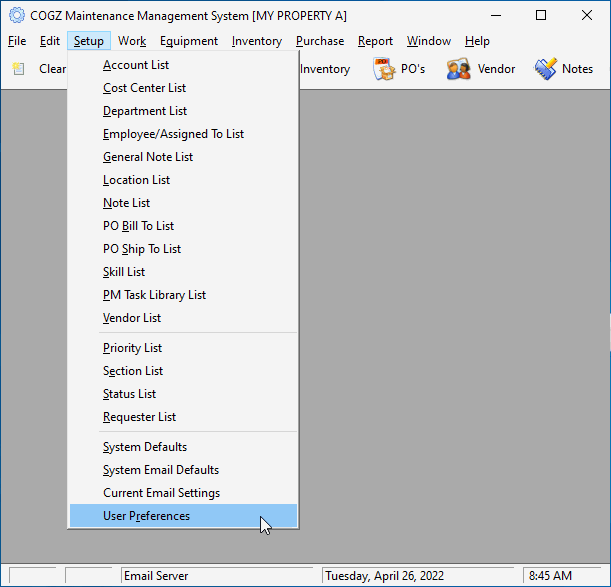Collapse the open Setup menu
Viewport: 611px width, 587px height.
[x=89, y=41]
